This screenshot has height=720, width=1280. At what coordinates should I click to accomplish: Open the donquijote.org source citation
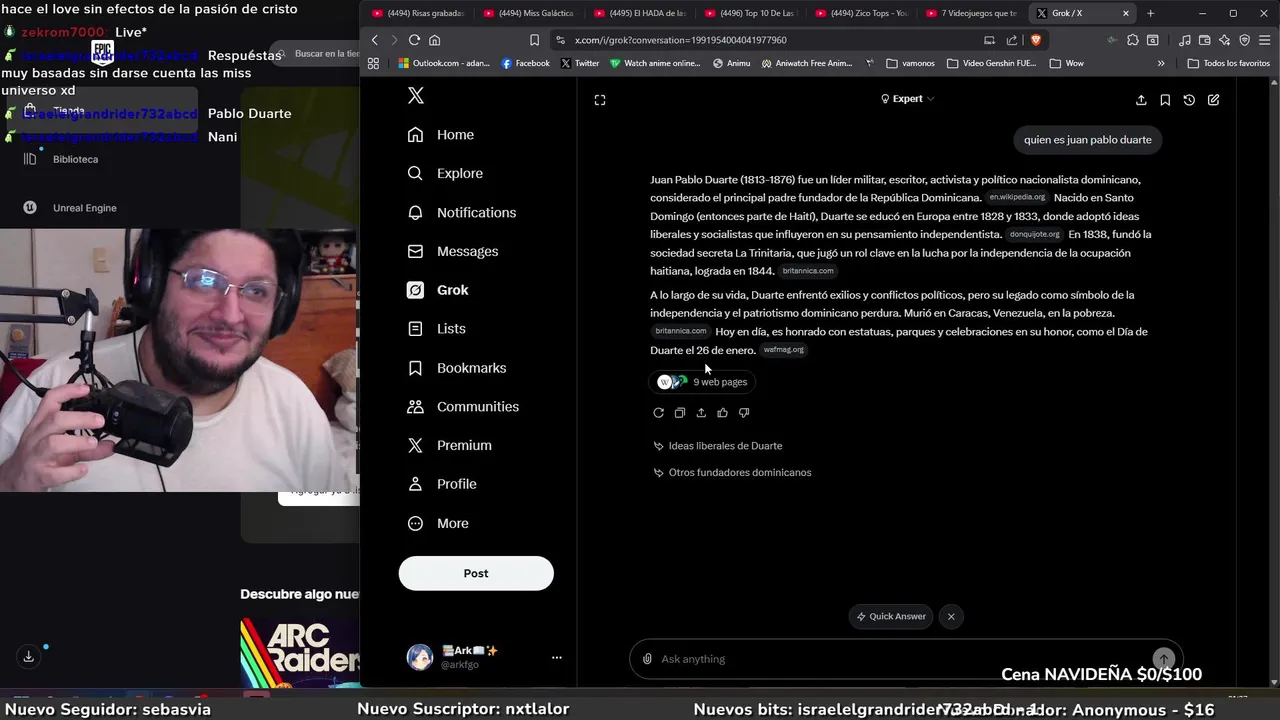pos(1034,235)
